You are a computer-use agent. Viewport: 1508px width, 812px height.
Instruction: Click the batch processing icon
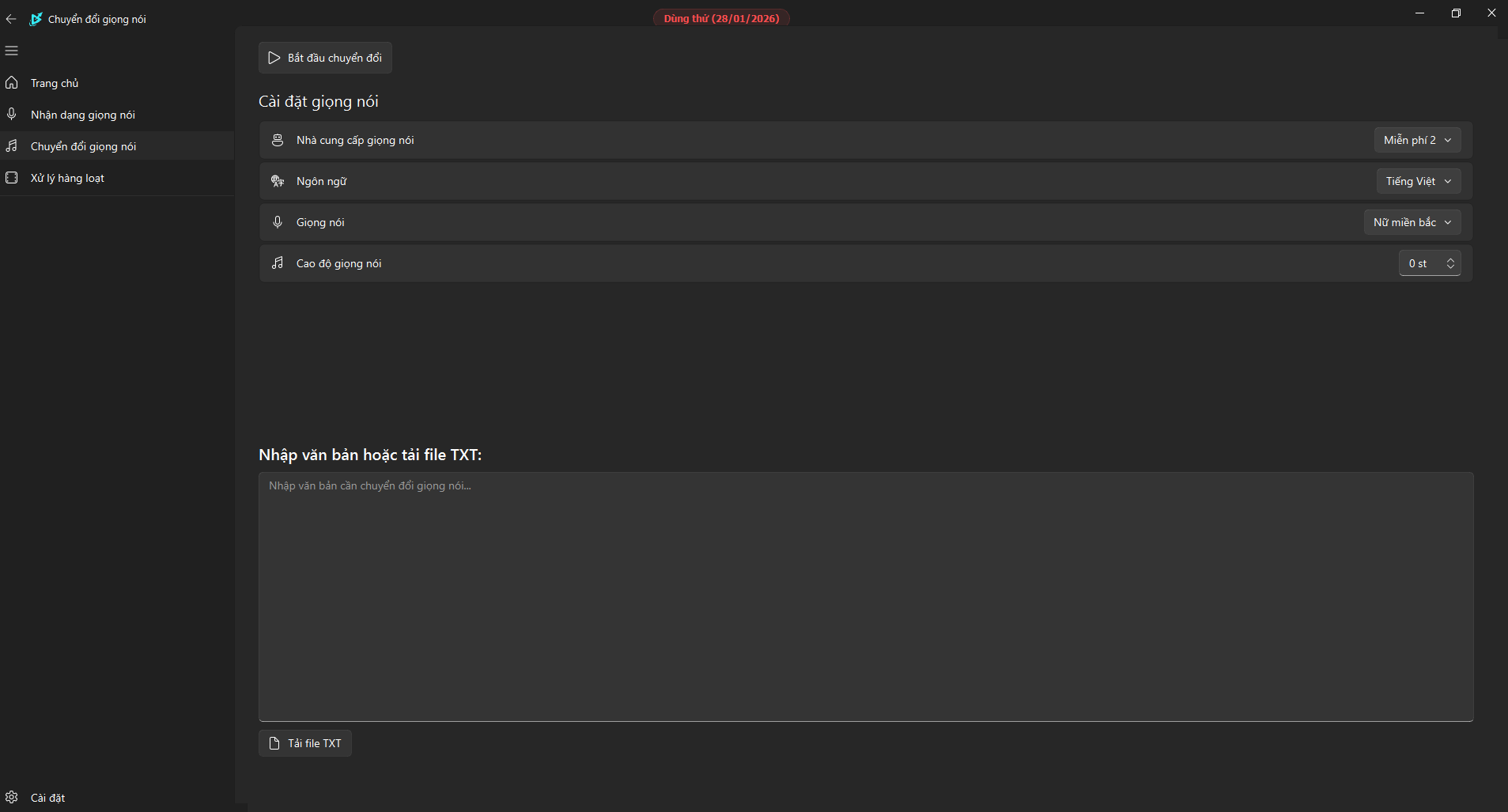point(12,178)
